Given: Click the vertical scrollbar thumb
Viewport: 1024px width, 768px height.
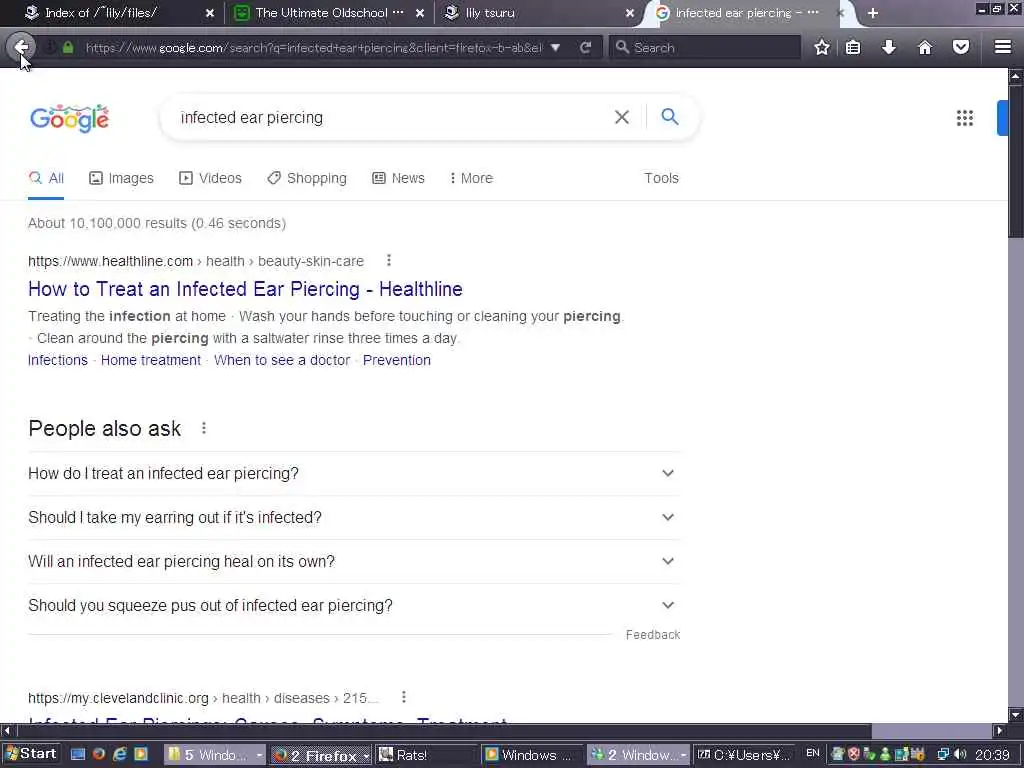Looking at the screenshot, I should [x=1016, y=162].
